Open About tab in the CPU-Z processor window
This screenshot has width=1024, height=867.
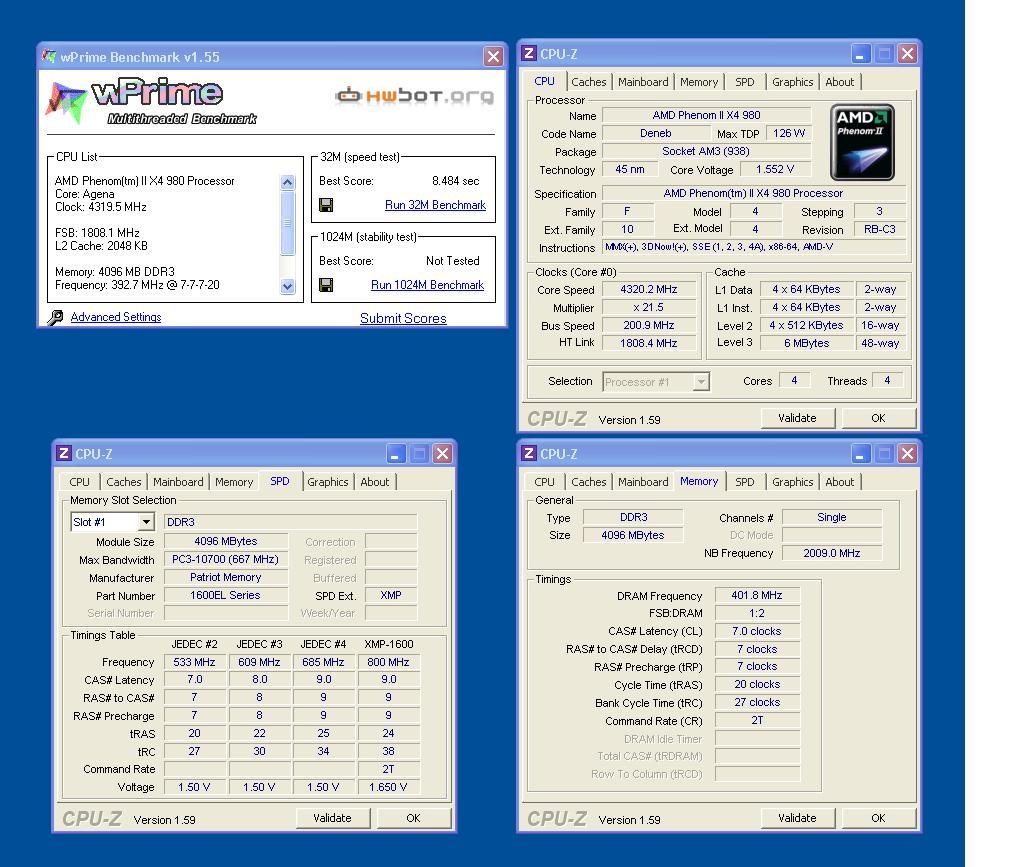pyautogui.click(x=839, y=82)
